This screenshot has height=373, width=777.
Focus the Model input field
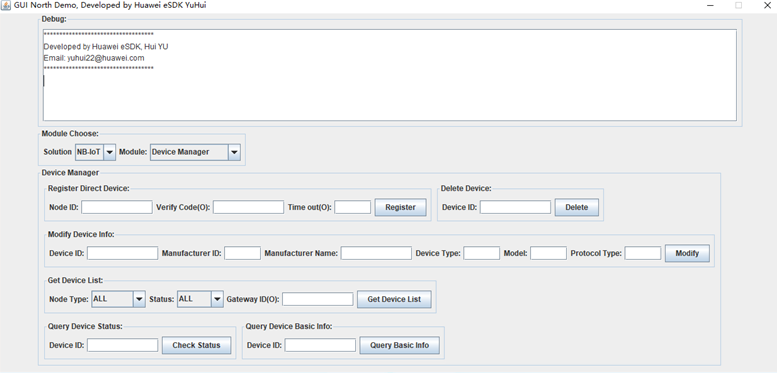point(548,253)
